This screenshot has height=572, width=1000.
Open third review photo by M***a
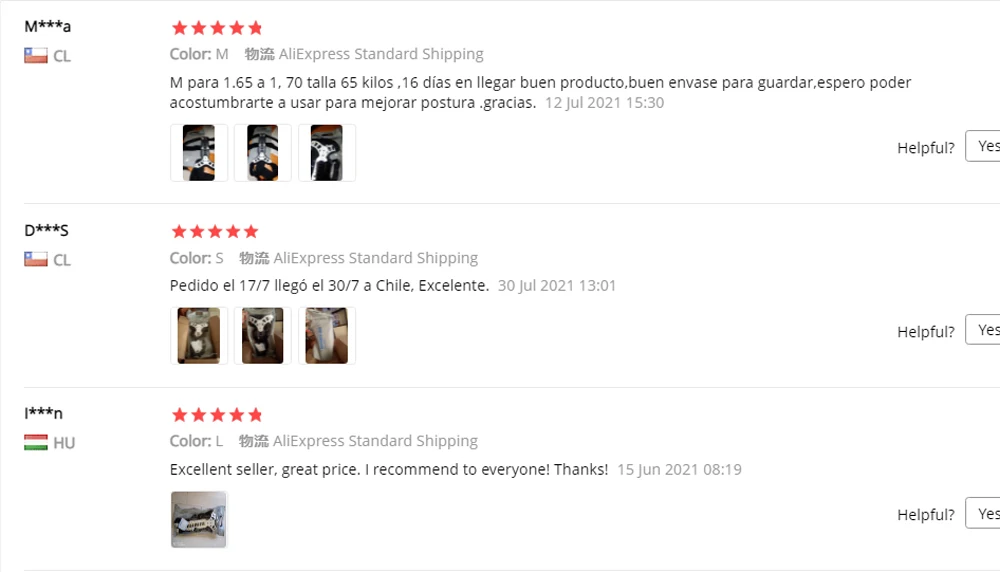pos(327,152)
